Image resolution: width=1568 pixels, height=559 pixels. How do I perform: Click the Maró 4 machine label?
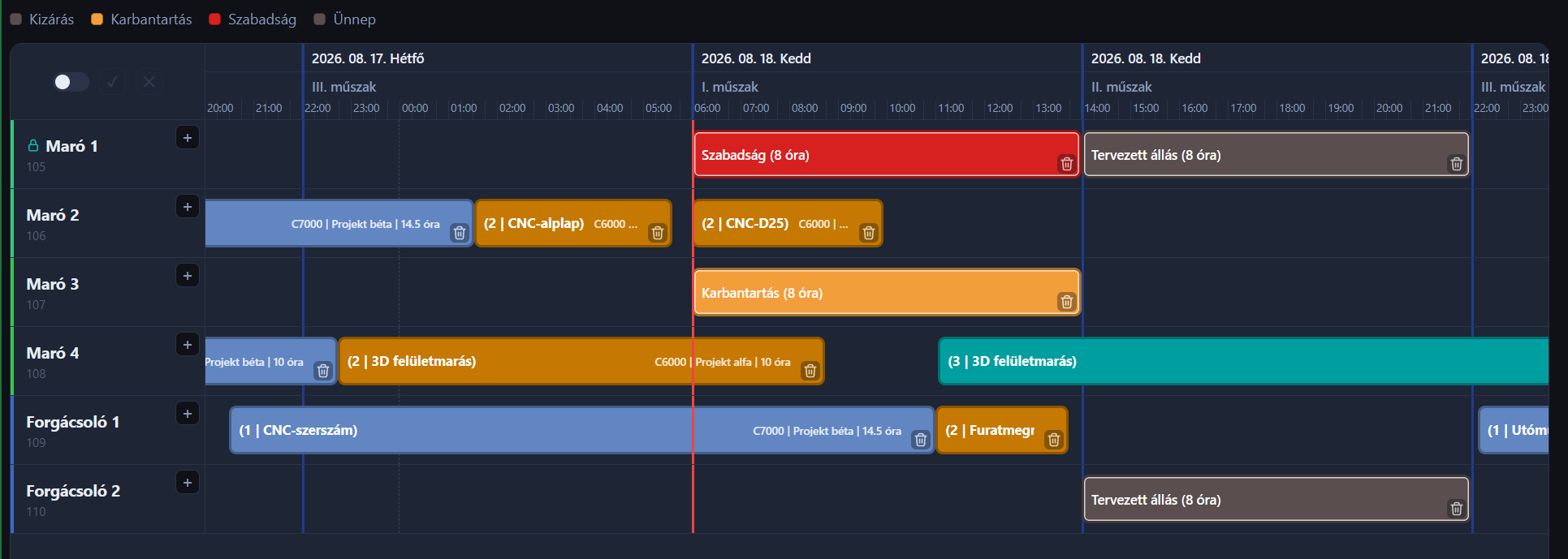click(x=53, y=353)
